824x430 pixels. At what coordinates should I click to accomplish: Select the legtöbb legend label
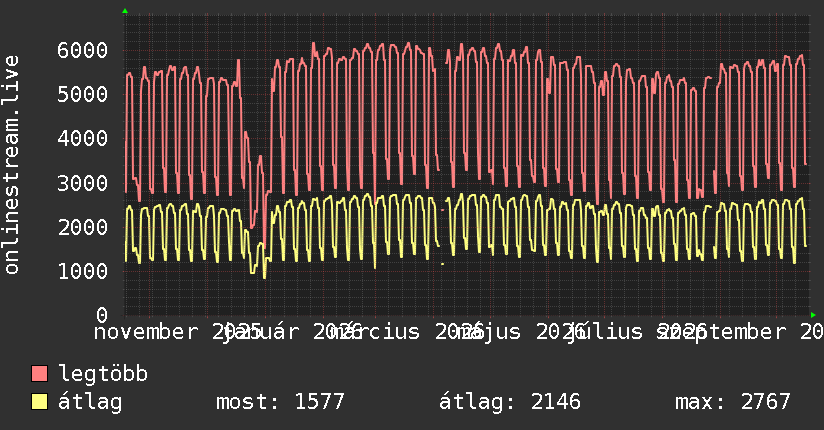pos(103,374)
